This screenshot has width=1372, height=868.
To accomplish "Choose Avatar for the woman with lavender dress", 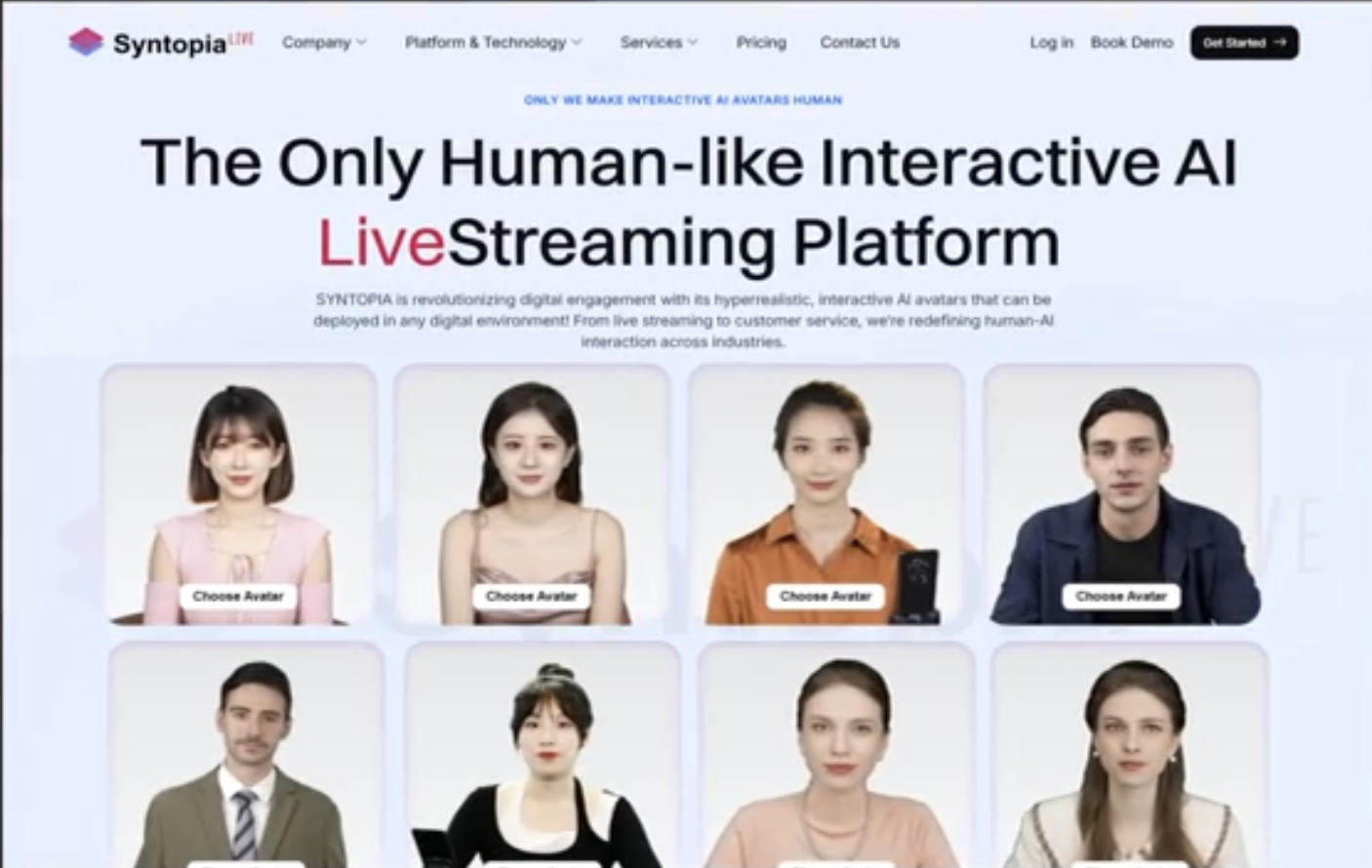I will click(532, 596).
